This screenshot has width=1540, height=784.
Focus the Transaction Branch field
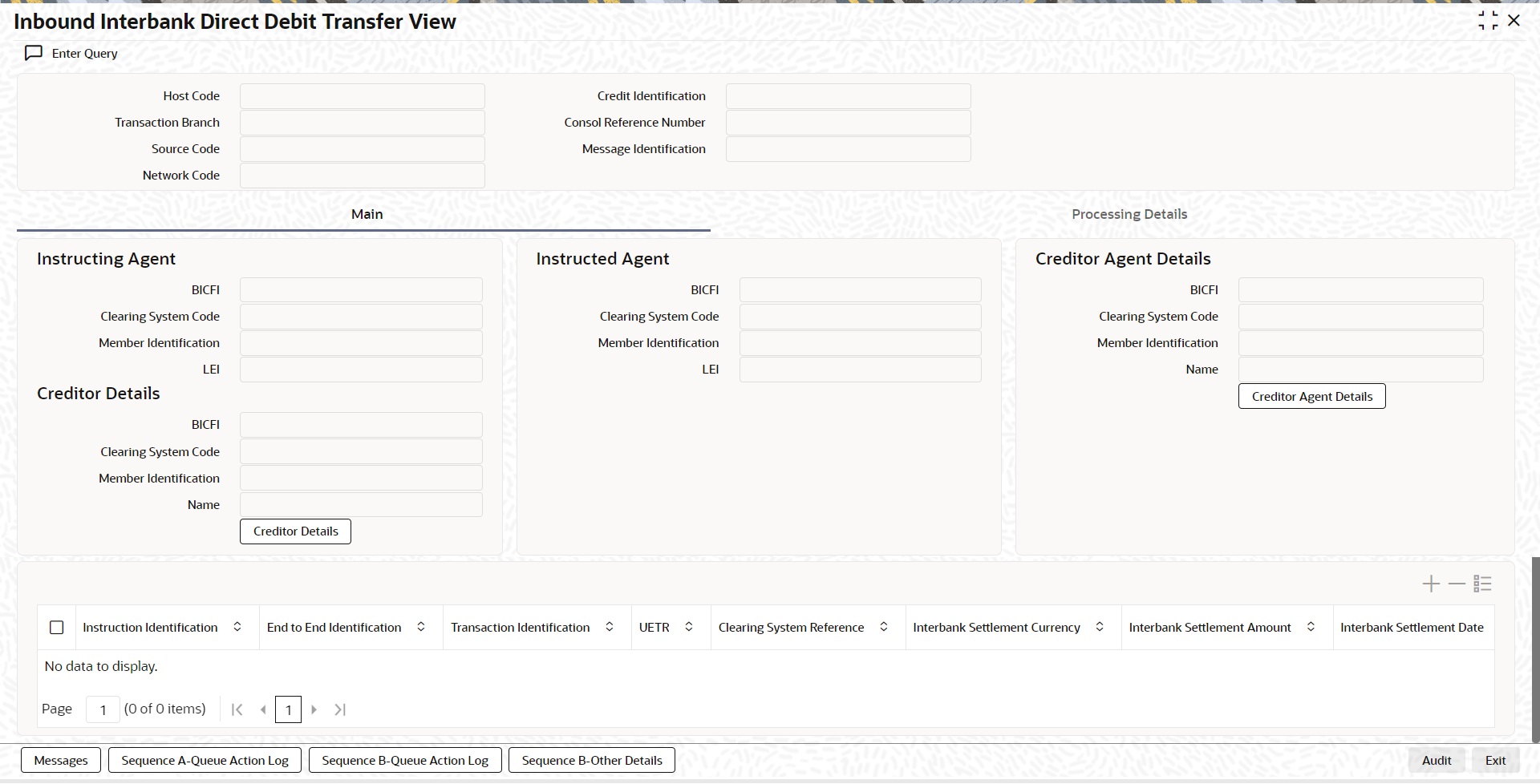click(363, 123)
